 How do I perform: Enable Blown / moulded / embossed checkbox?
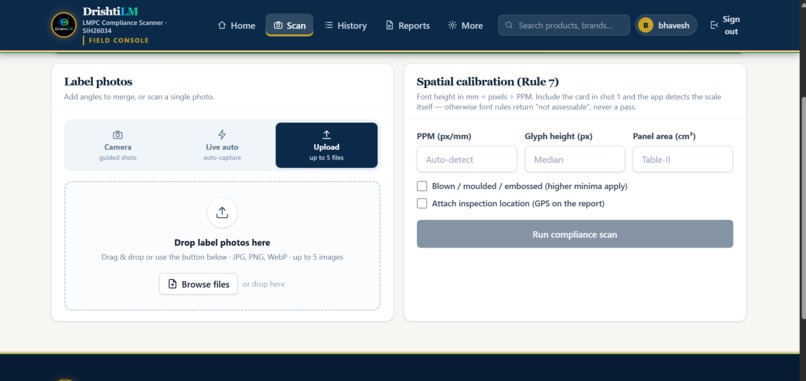point(422,186)
